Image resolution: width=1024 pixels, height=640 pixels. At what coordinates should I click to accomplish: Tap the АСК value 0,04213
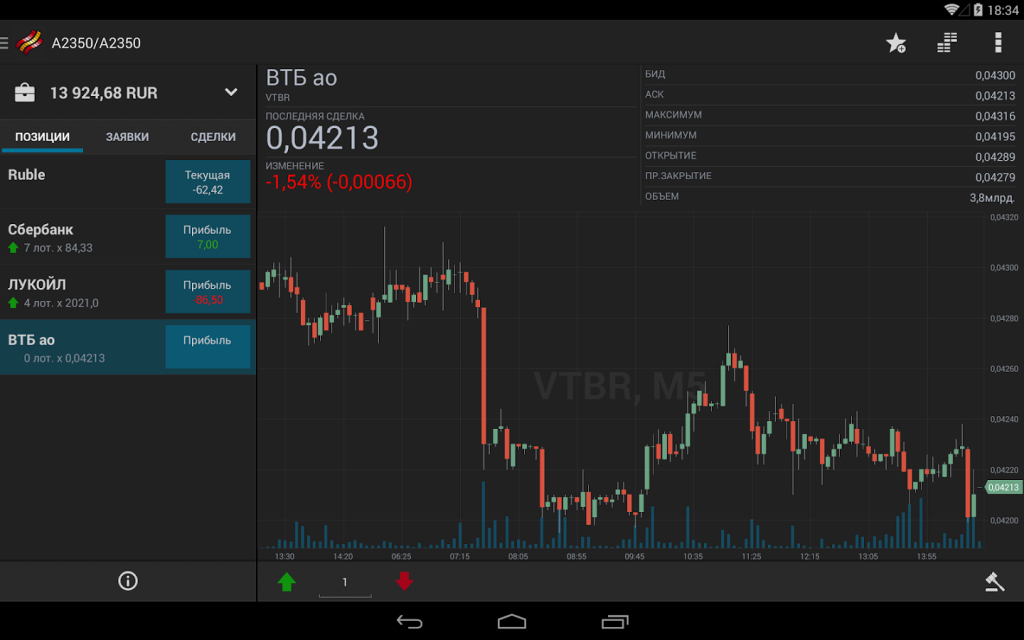pos(995,96)
